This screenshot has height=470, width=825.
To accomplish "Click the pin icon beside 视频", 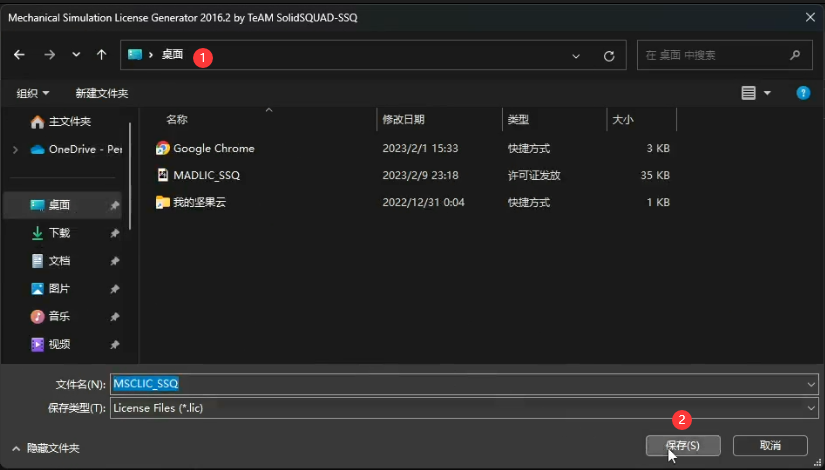I will pyautogui.click(x=114, y=345).
